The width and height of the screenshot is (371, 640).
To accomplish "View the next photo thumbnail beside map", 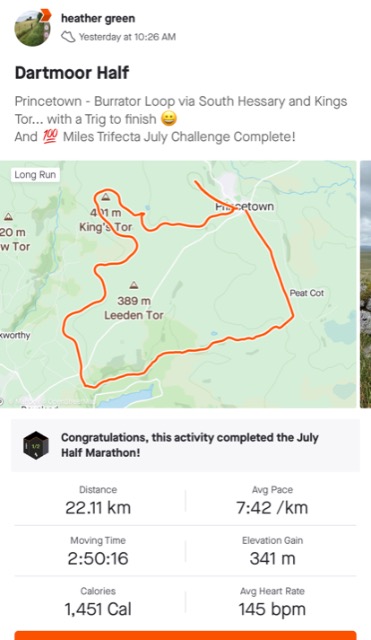I will 365,284.
